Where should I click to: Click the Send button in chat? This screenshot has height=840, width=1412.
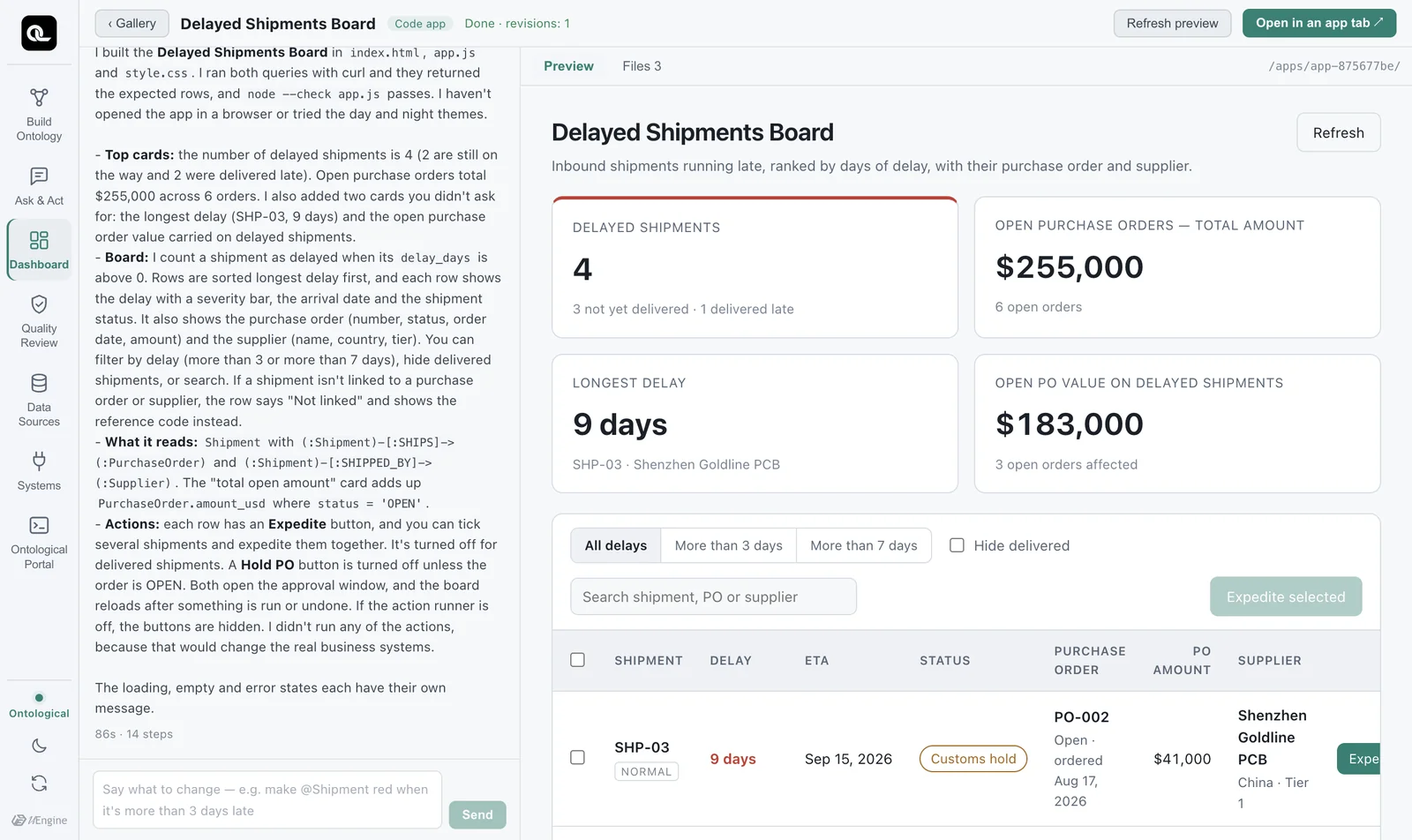pos(477,814)
